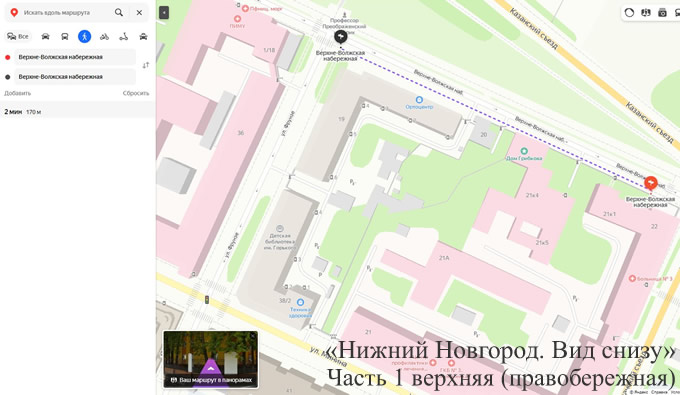Click the magnifier search icon
Viewport: 680px width, 395px height.
point(118,13)
